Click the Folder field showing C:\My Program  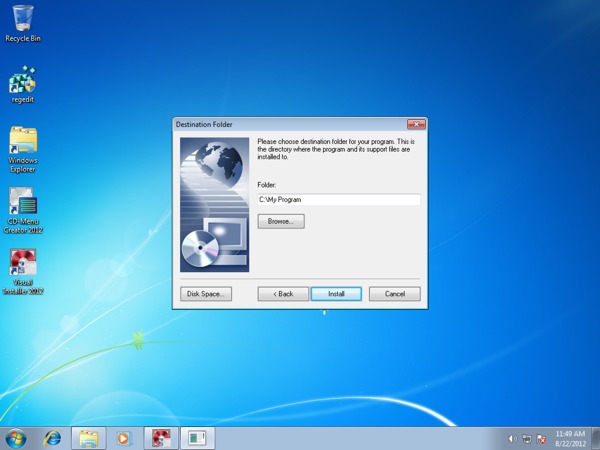[339, 200]
